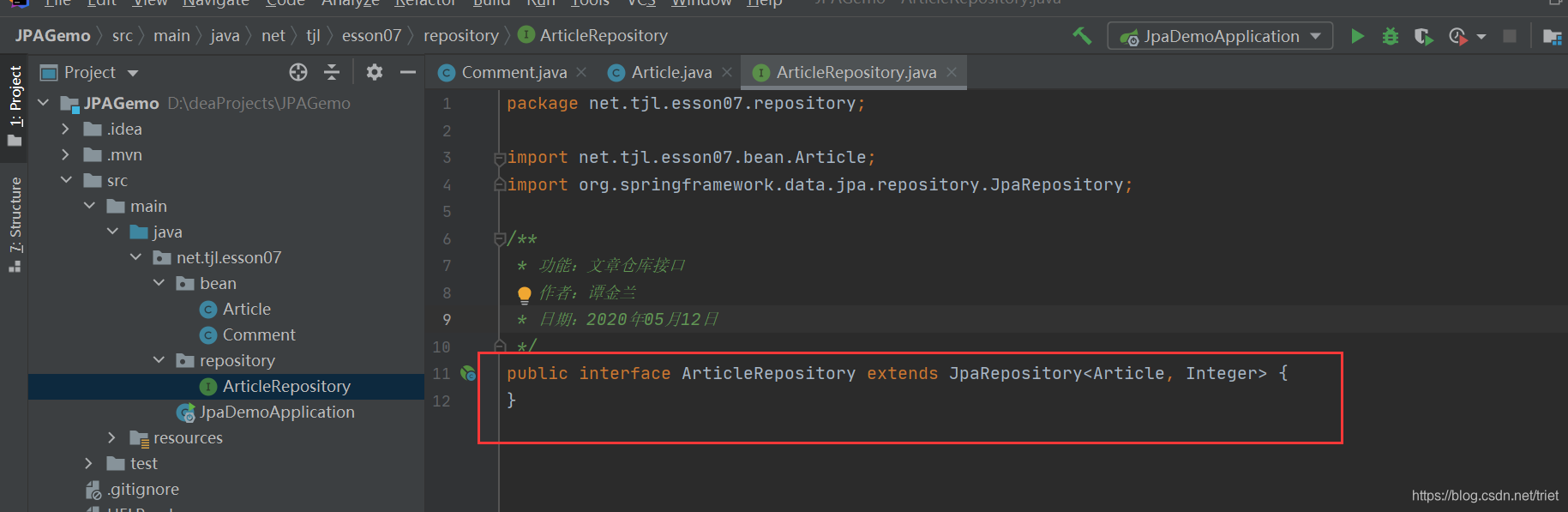This screenshot has width=1568, height=512.
Task: Expand the resources folder
Action: (112, 437)
